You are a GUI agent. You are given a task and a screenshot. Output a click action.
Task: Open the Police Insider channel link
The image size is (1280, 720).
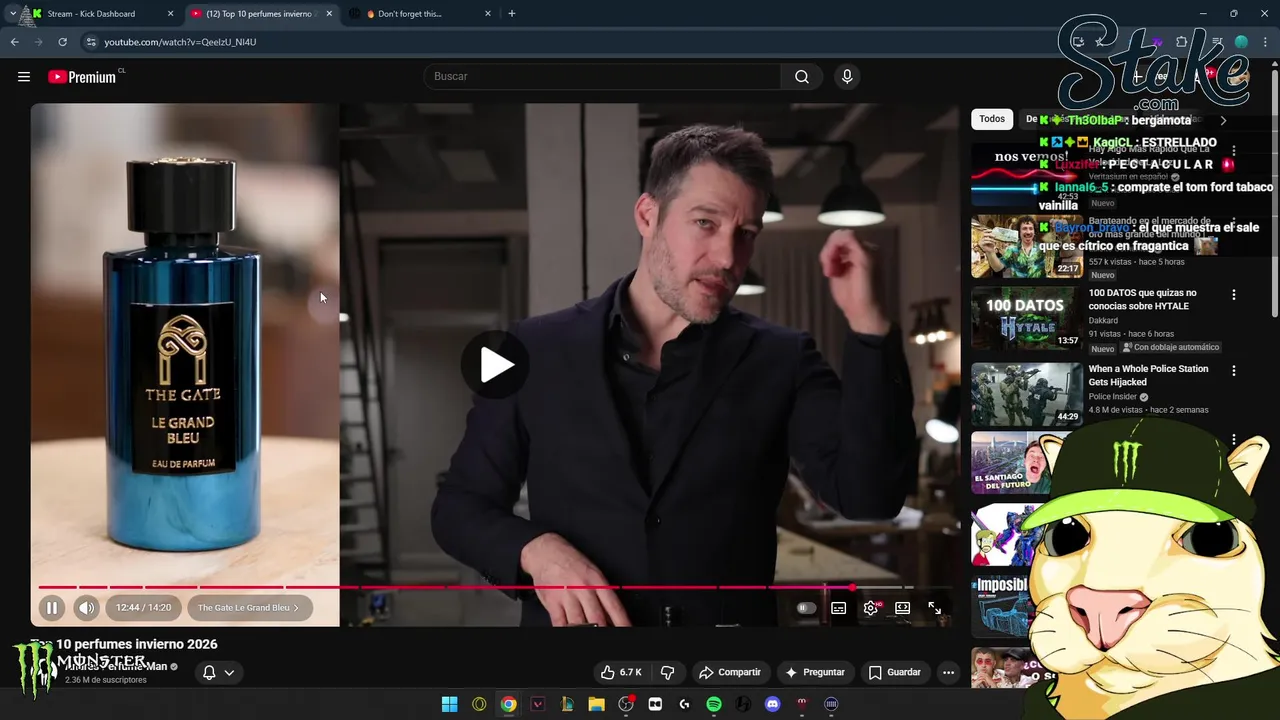pos(1113,397)
